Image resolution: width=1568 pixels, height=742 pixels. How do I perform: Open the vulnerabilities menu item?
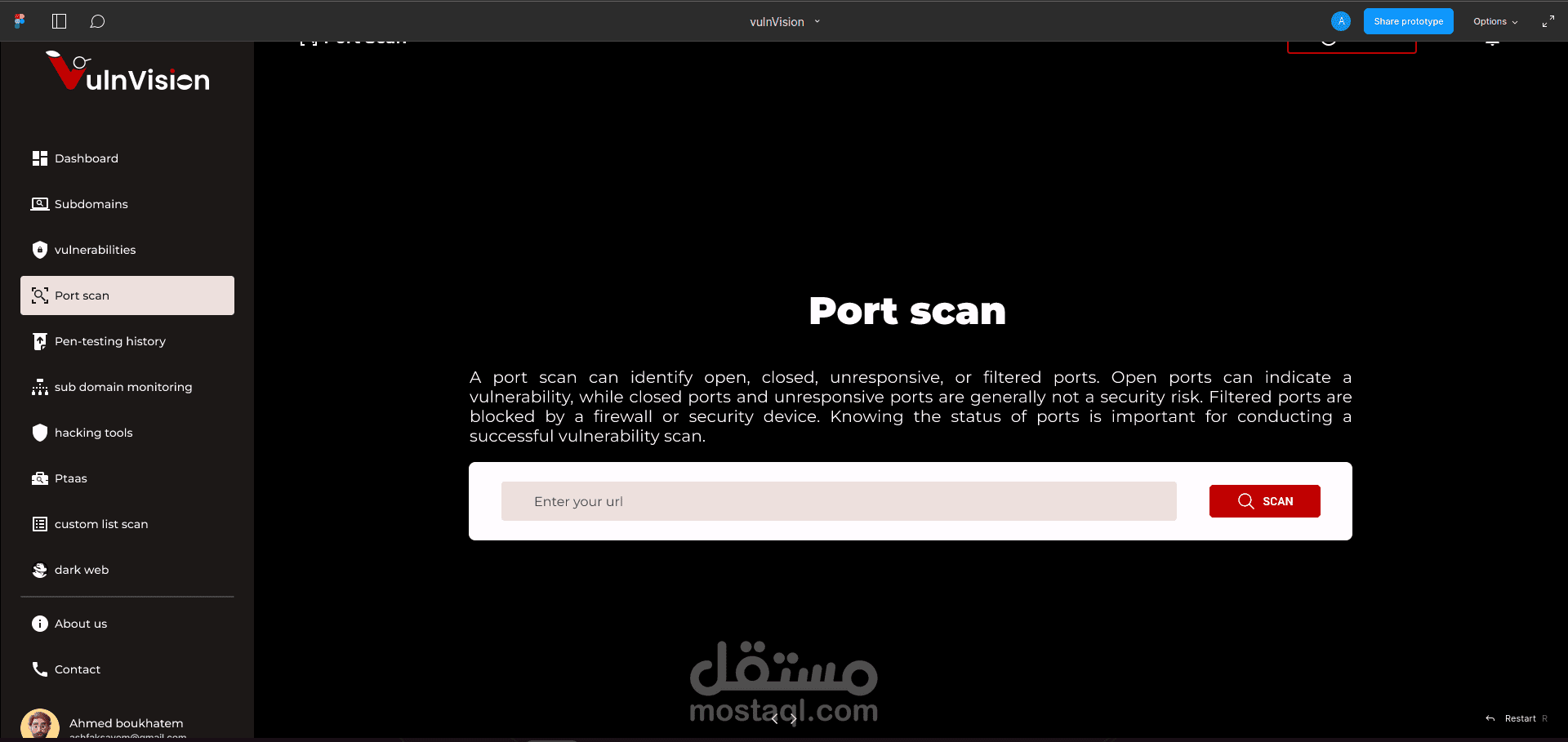pyautogui.click(x=127, y=250)
